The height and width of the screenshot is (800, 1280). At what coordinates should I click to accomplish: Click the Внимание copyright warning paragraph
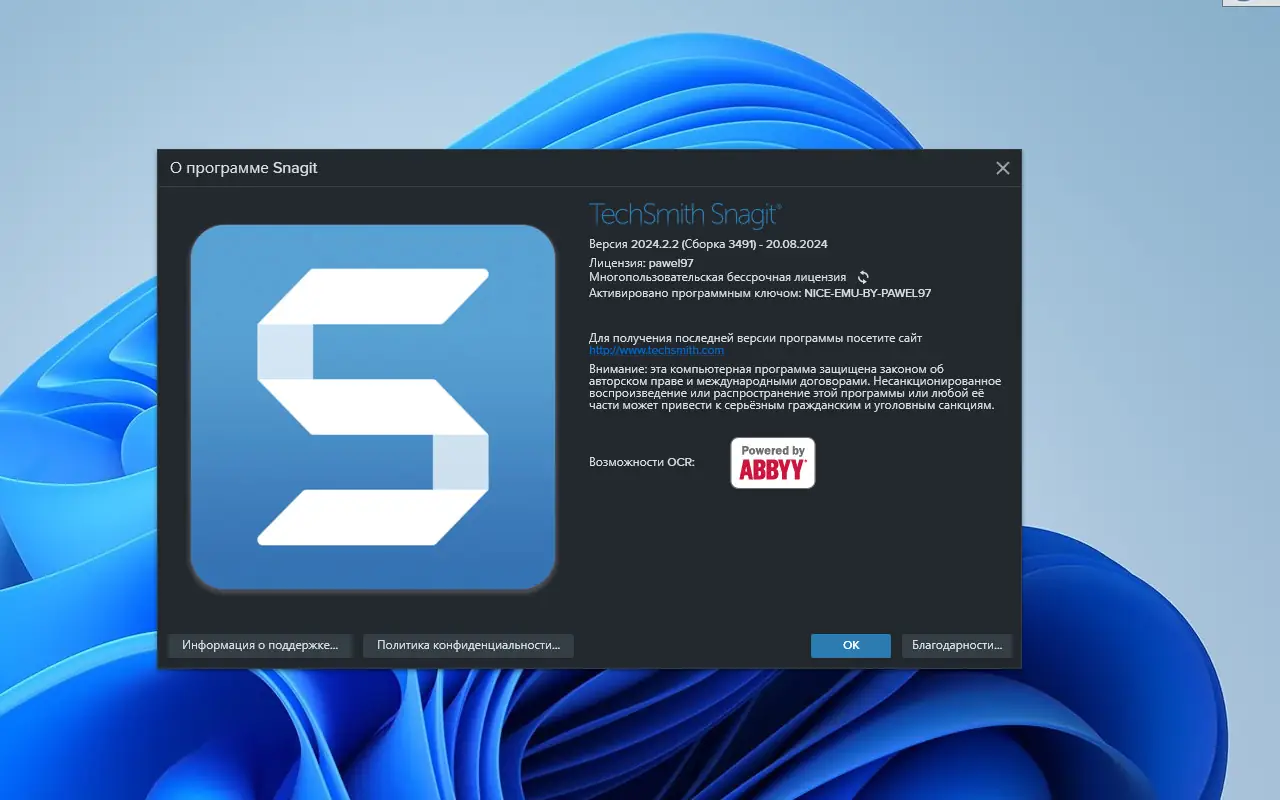795,387
